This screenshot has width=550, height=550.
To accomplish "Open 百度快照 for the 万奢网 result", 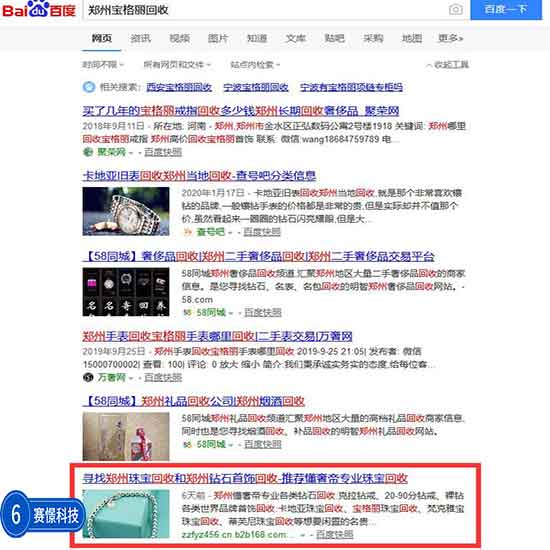I will point(163,377).
